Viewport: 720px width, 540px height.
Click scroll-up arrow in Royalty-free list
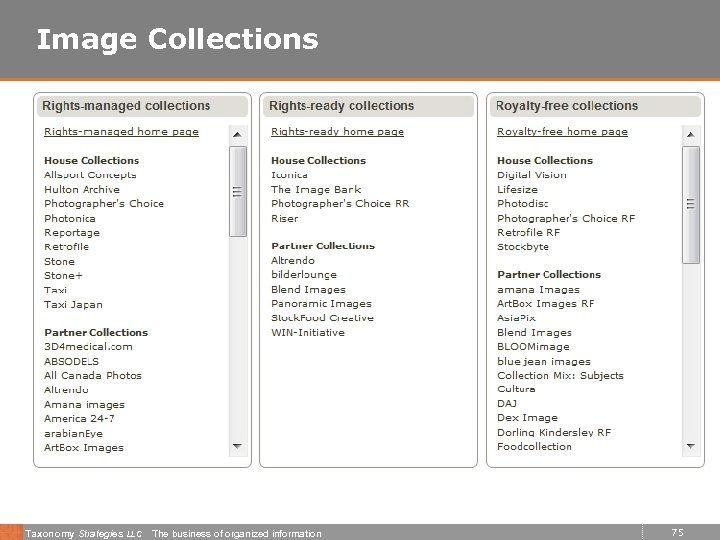tap(691, 135)
